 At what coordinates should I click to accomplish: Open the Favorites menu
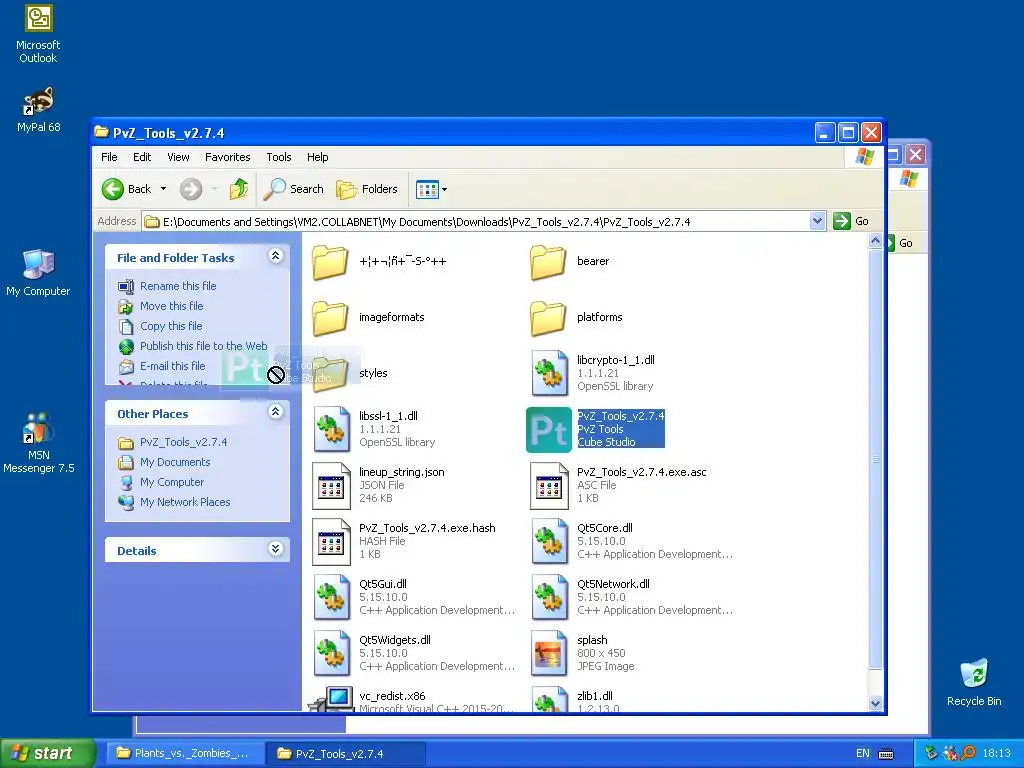(x=227, y=157)
